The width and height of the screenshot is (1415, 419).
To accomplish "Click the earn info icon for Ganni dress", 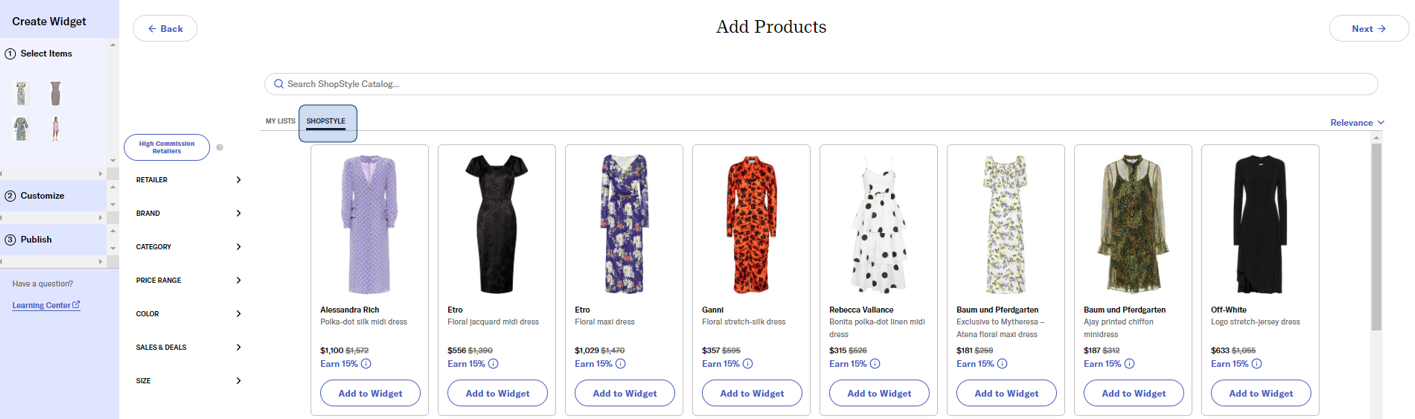I will coord(748,364).
